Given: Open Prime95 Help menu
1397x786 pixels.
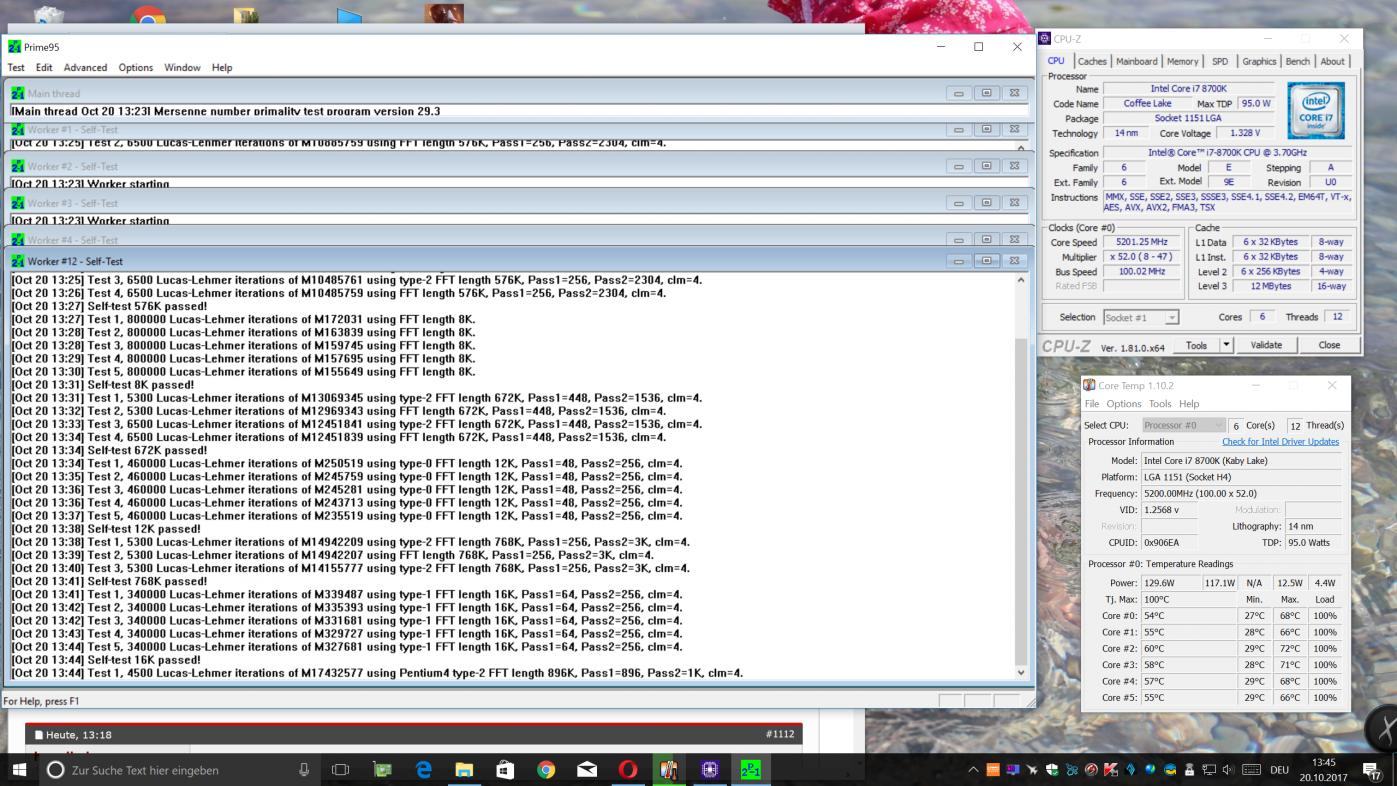Looking at the screenshot, I should click(x=222, y=67).
